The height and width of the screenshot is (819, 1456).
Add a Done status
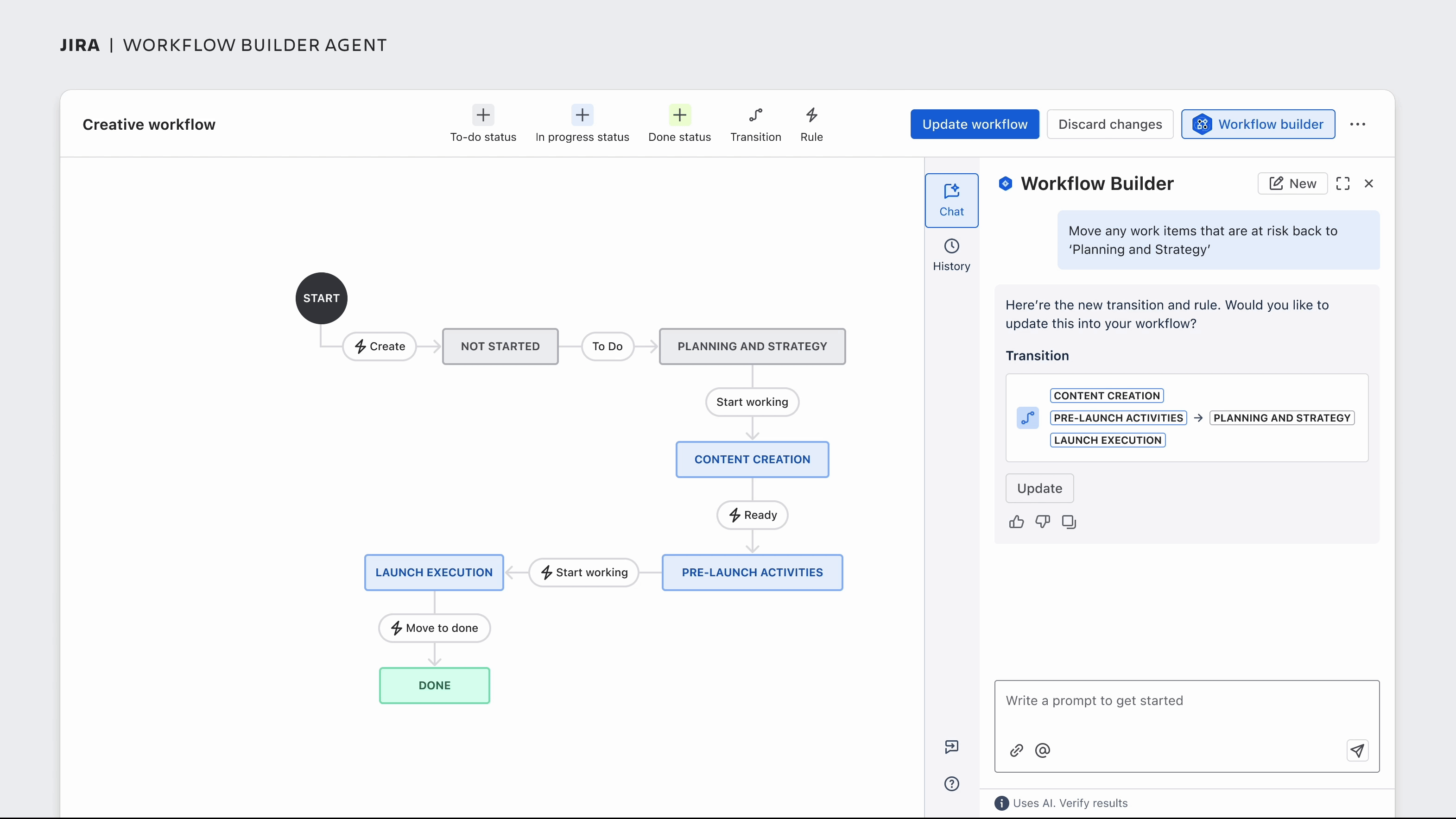click(679, 123)
